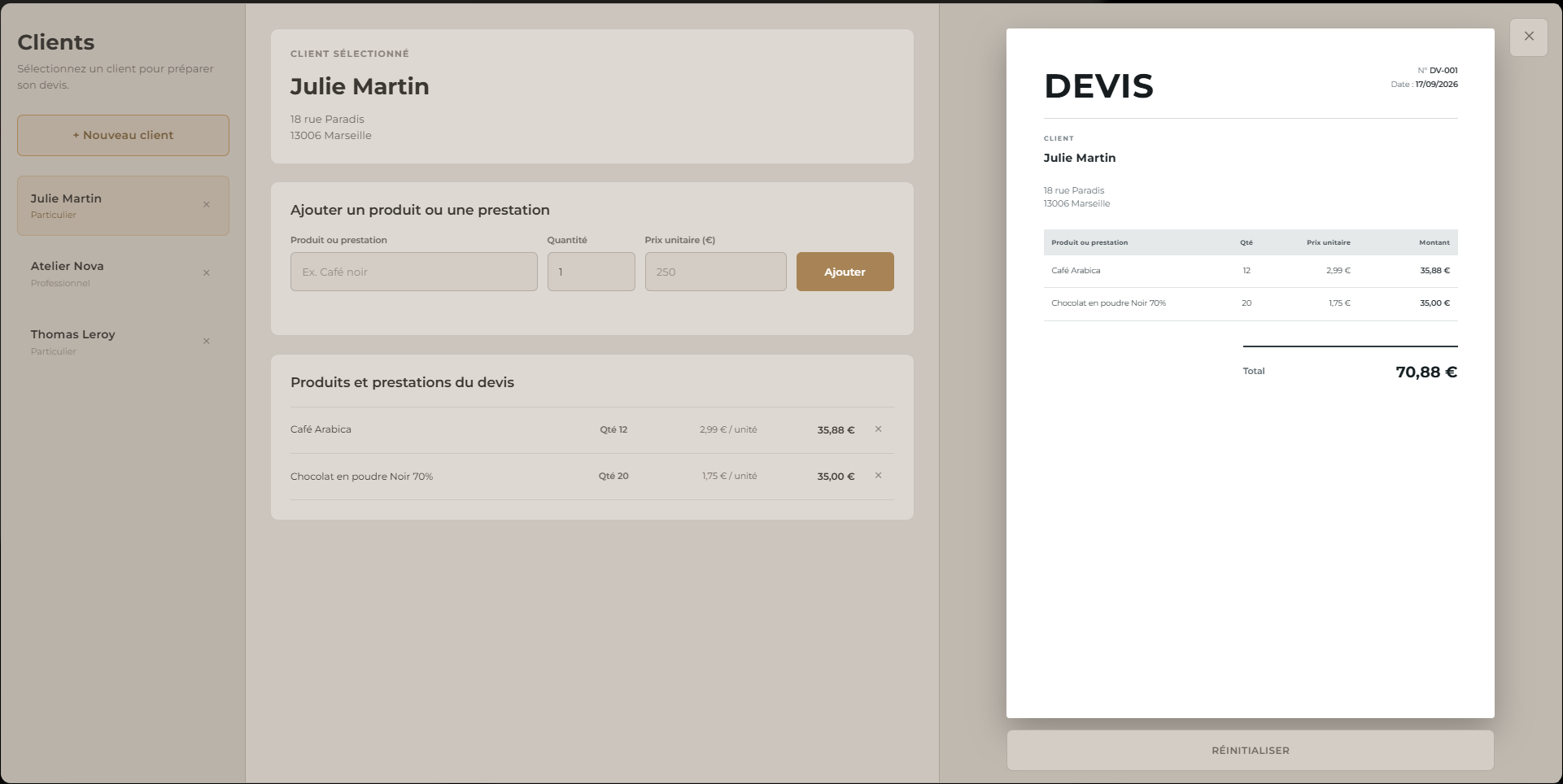This screenshot has height=784, width=1563.
Task: Choose Thomas Leroy from clients
Action: point(123,342)
